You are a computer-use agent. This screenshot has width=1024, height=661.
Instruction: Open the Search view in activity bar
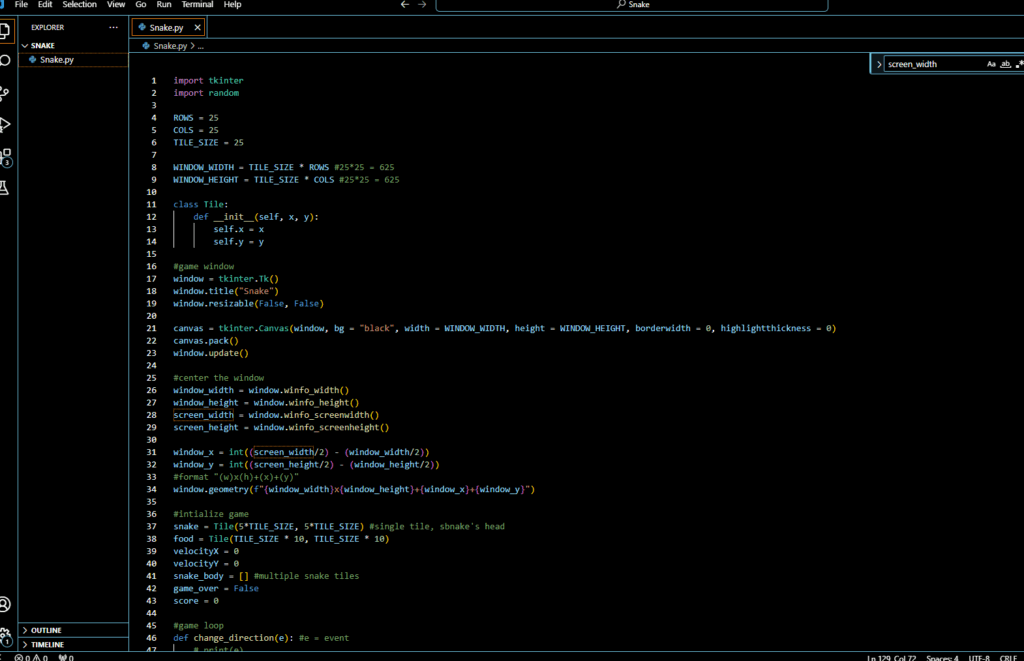(x=5, y=60)
